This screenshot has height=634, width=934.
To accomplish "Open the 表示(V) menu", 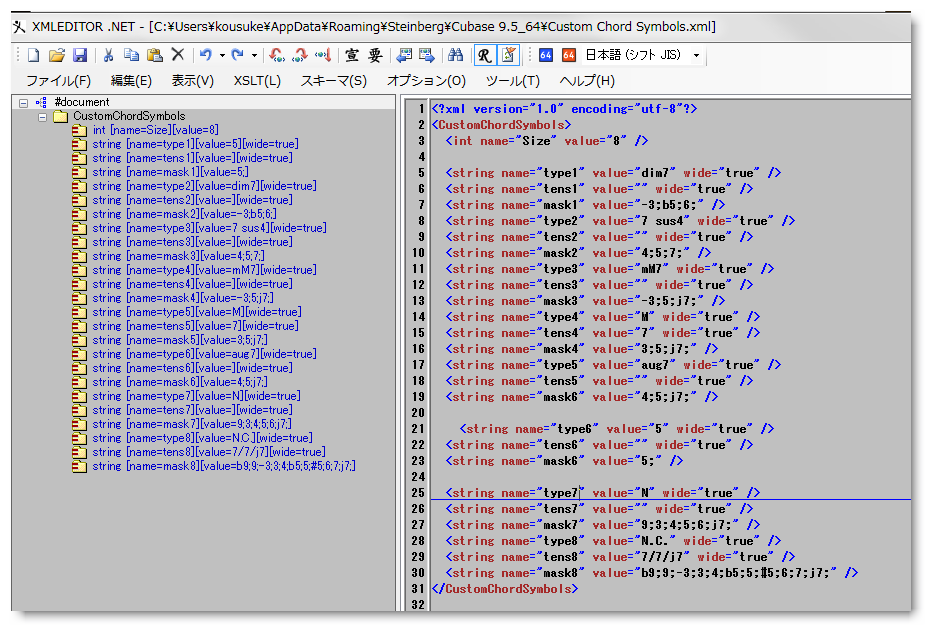I will tap(192, 80).
